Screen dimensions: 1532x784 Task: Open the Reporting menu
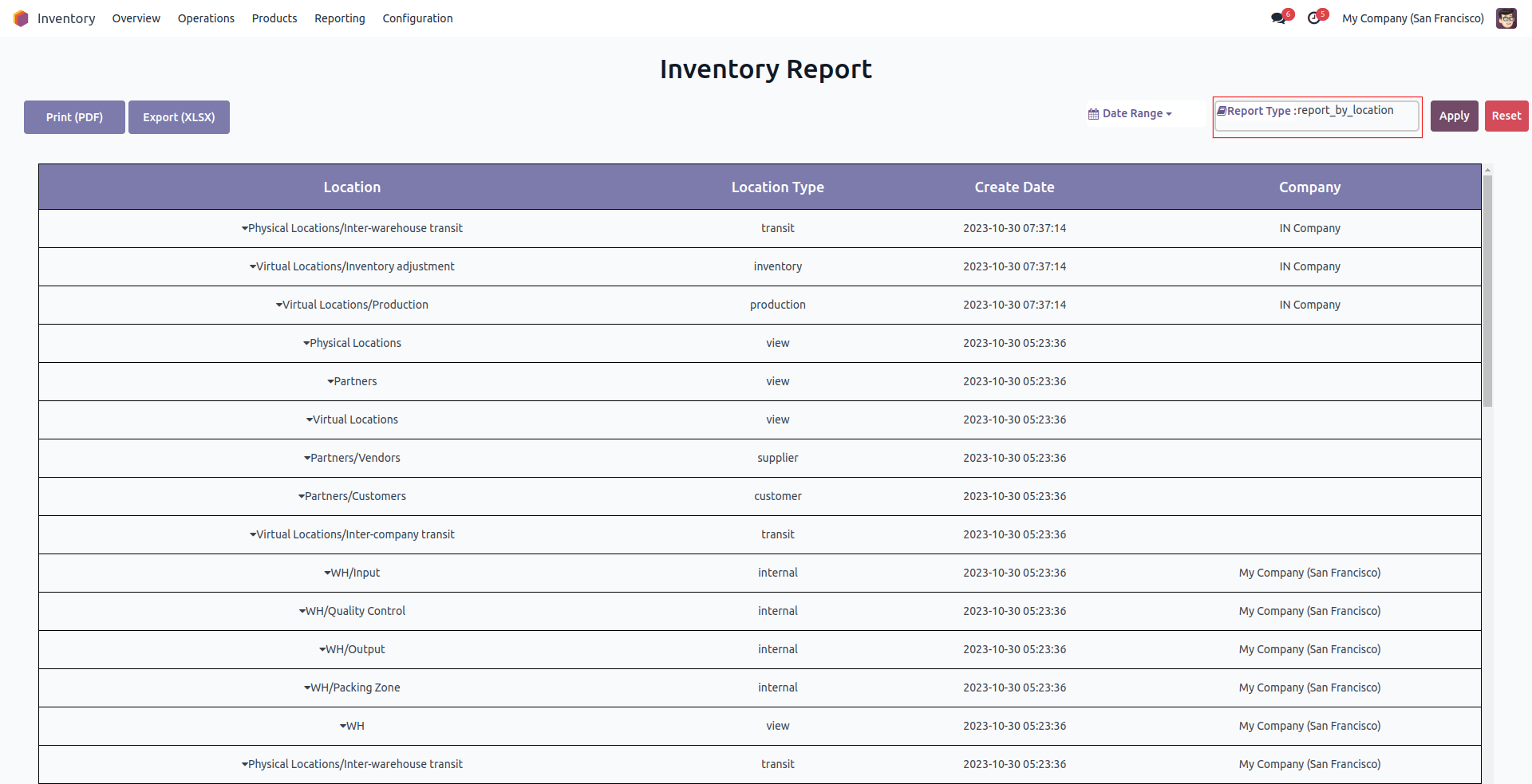[339, 18]
